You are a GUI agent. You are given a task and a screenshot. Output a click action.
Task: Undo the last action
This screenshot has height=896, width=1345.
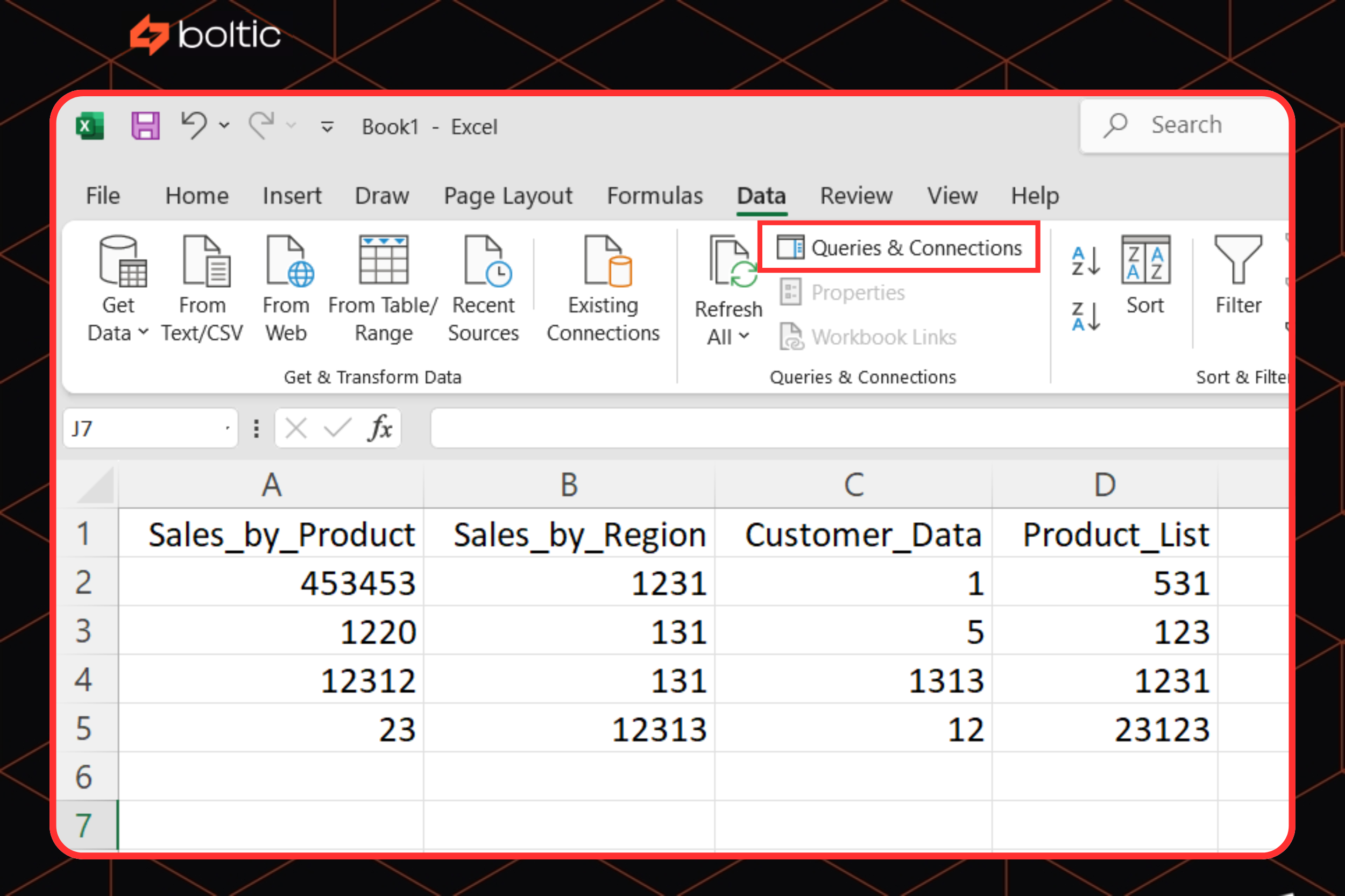194,126
